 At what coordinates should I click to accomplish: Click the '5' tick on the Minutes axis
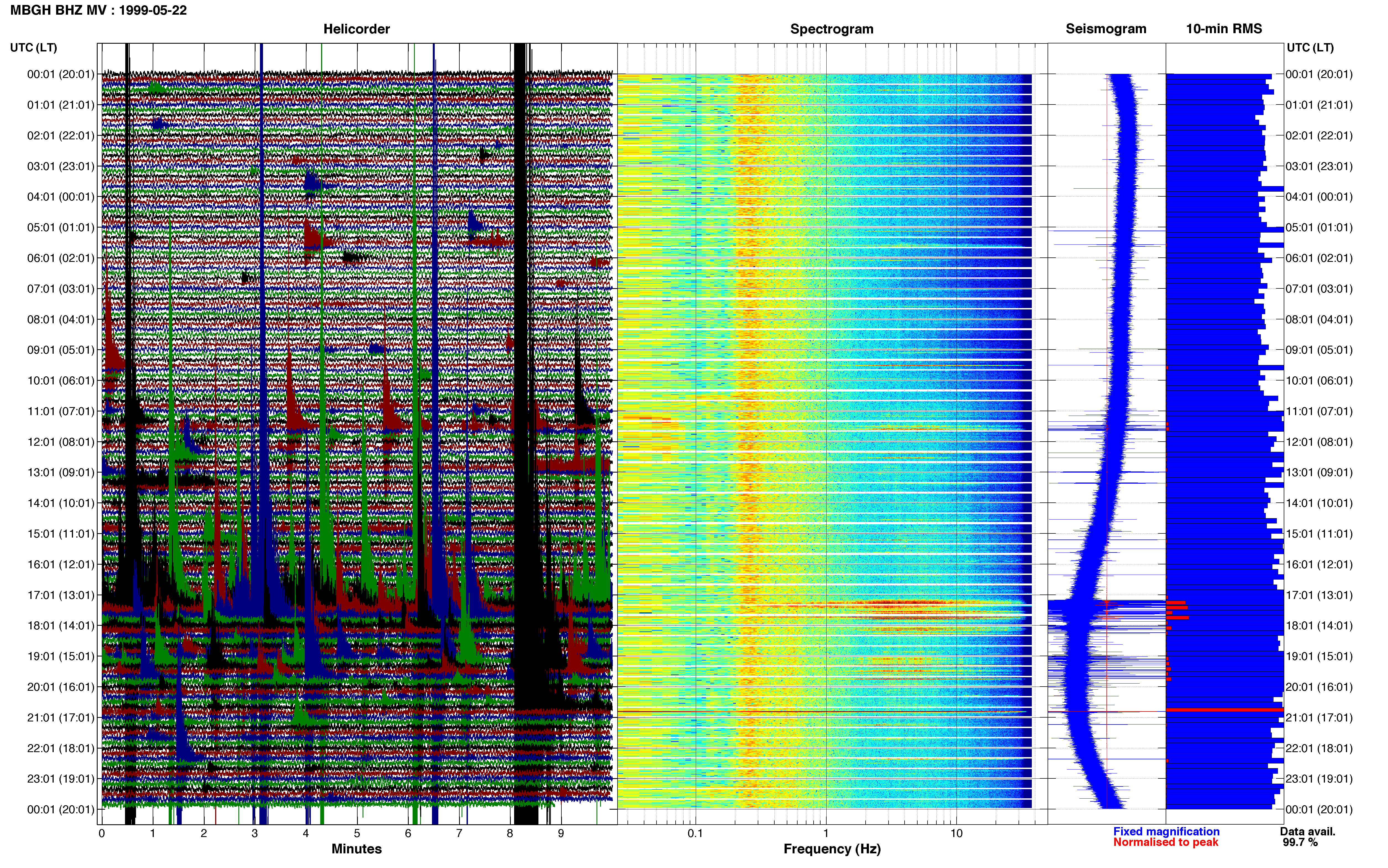pyautogui.click(x=357, y=833)
